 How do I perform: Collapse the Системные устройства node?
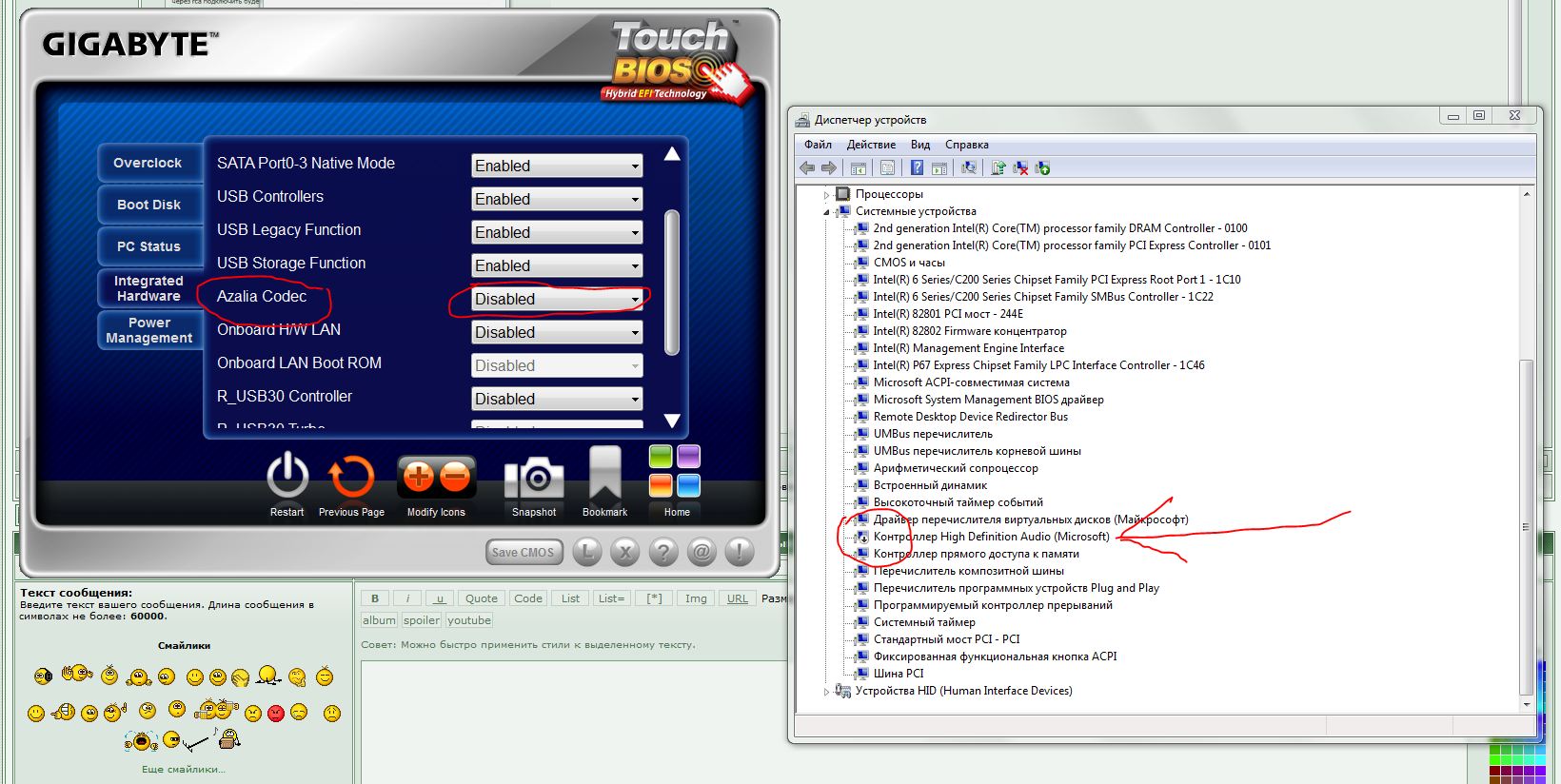click(x=826, y=211)
